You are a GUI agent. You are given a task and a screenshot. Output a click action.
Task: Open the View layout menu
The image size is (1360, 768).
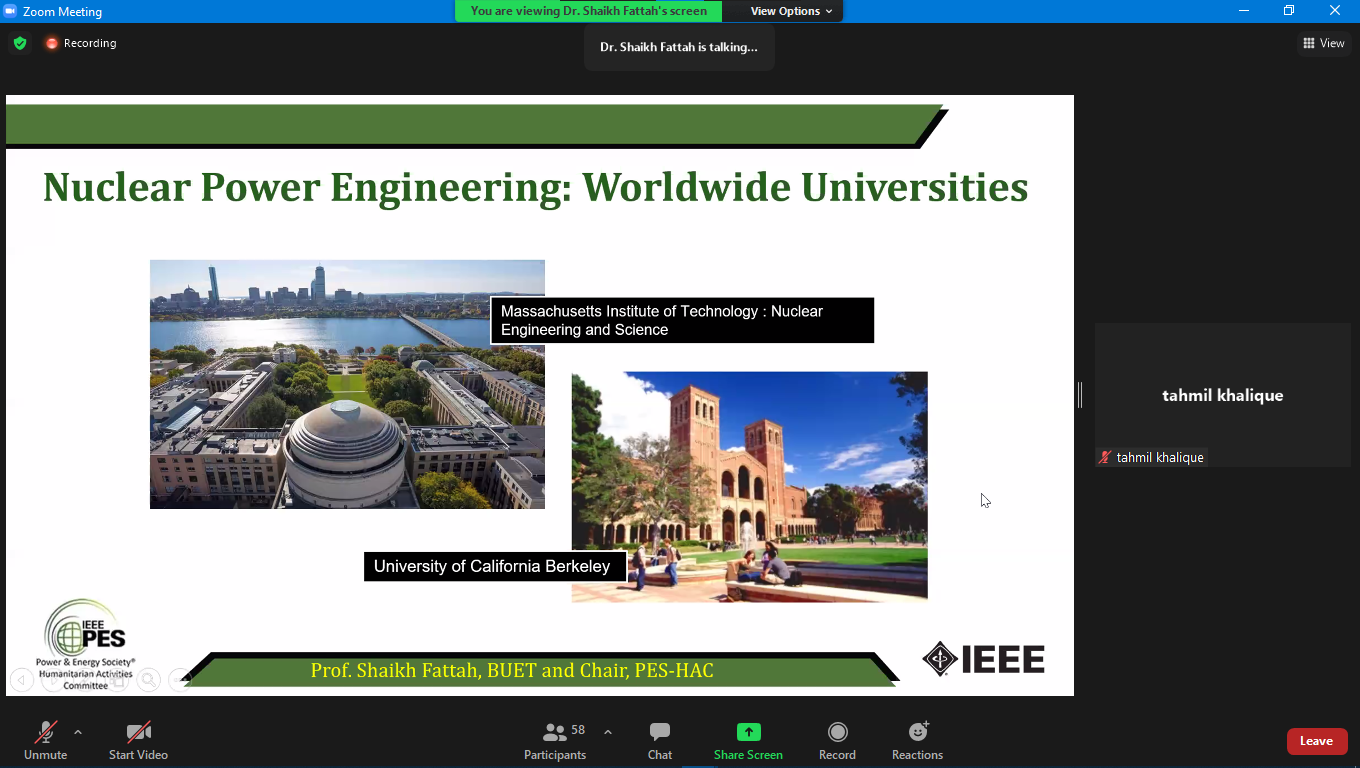click(x=1323, y=43)
